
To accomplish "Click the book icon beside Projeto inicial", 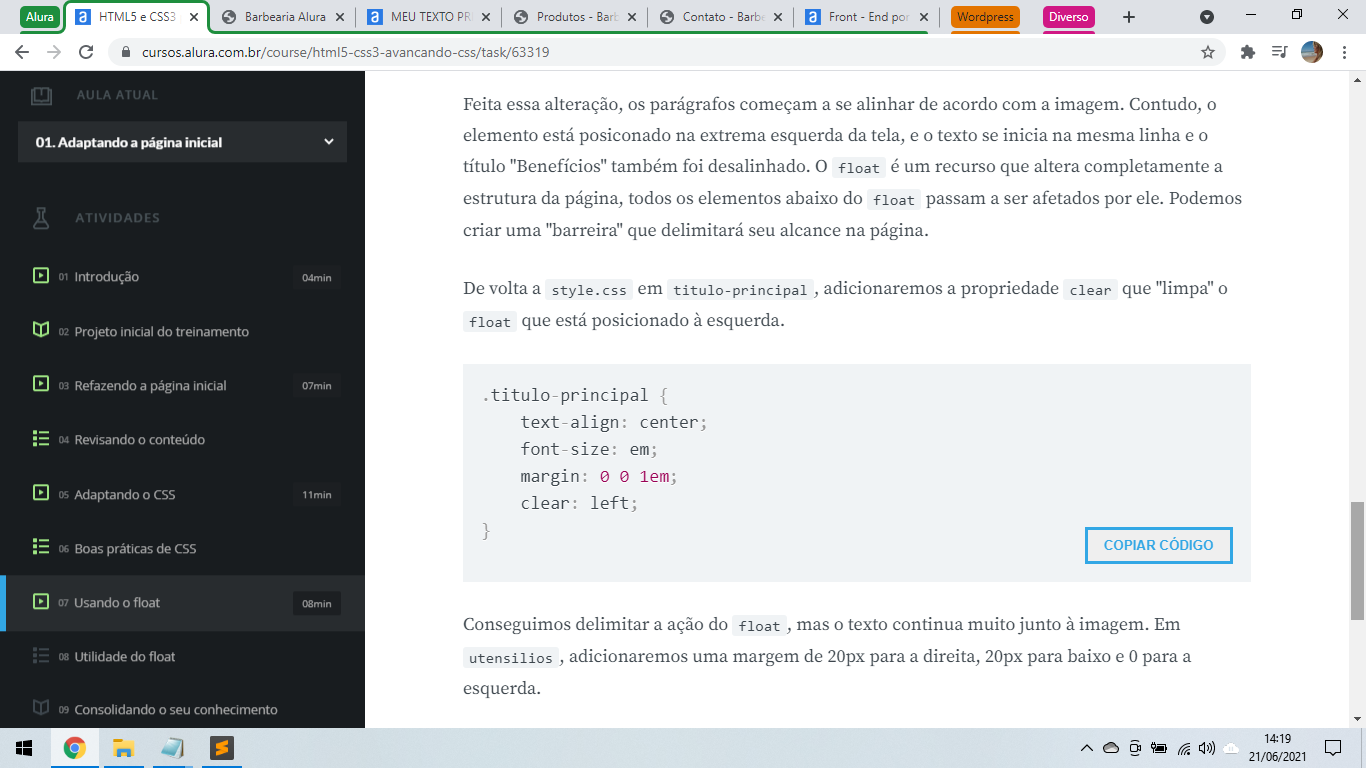I will 41,329.
